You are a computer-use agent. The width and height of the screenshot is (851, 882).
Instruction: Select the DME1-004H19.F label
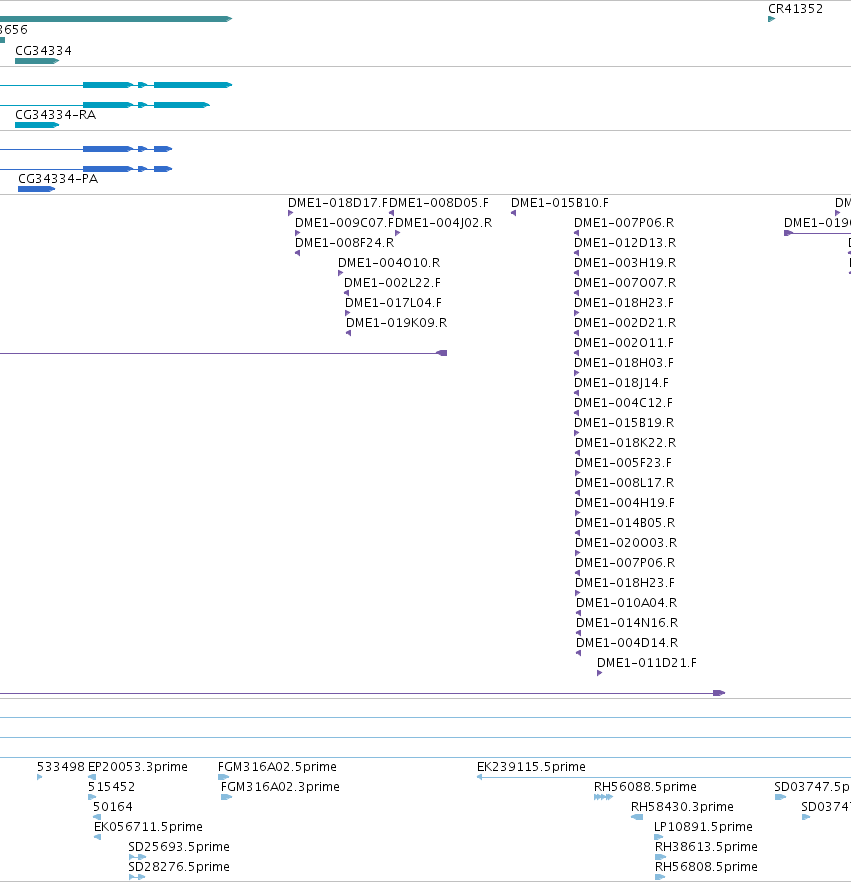[x=625, y=503]
